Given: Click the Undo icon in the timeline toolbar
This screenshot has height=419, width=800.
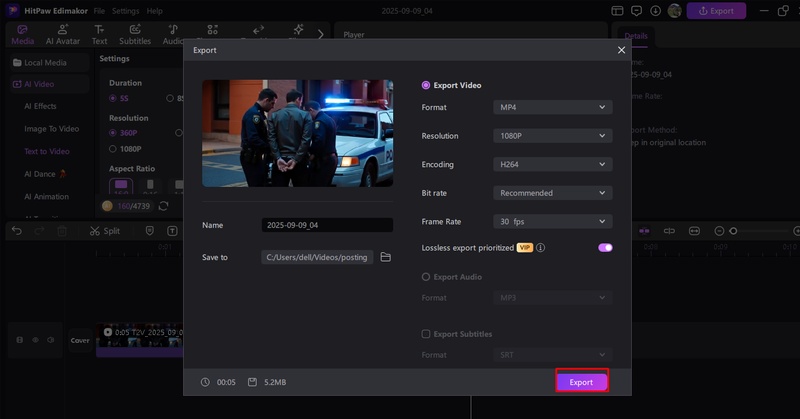Looking at the screenshot, I should click(x=17, y=231).
